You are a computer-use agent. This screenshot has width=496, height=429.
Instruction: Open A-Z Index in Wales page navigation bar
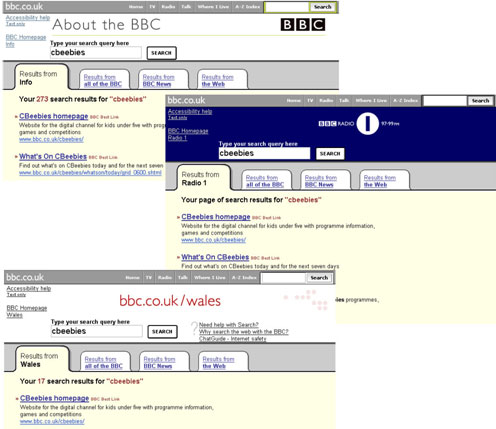(244, 277)
